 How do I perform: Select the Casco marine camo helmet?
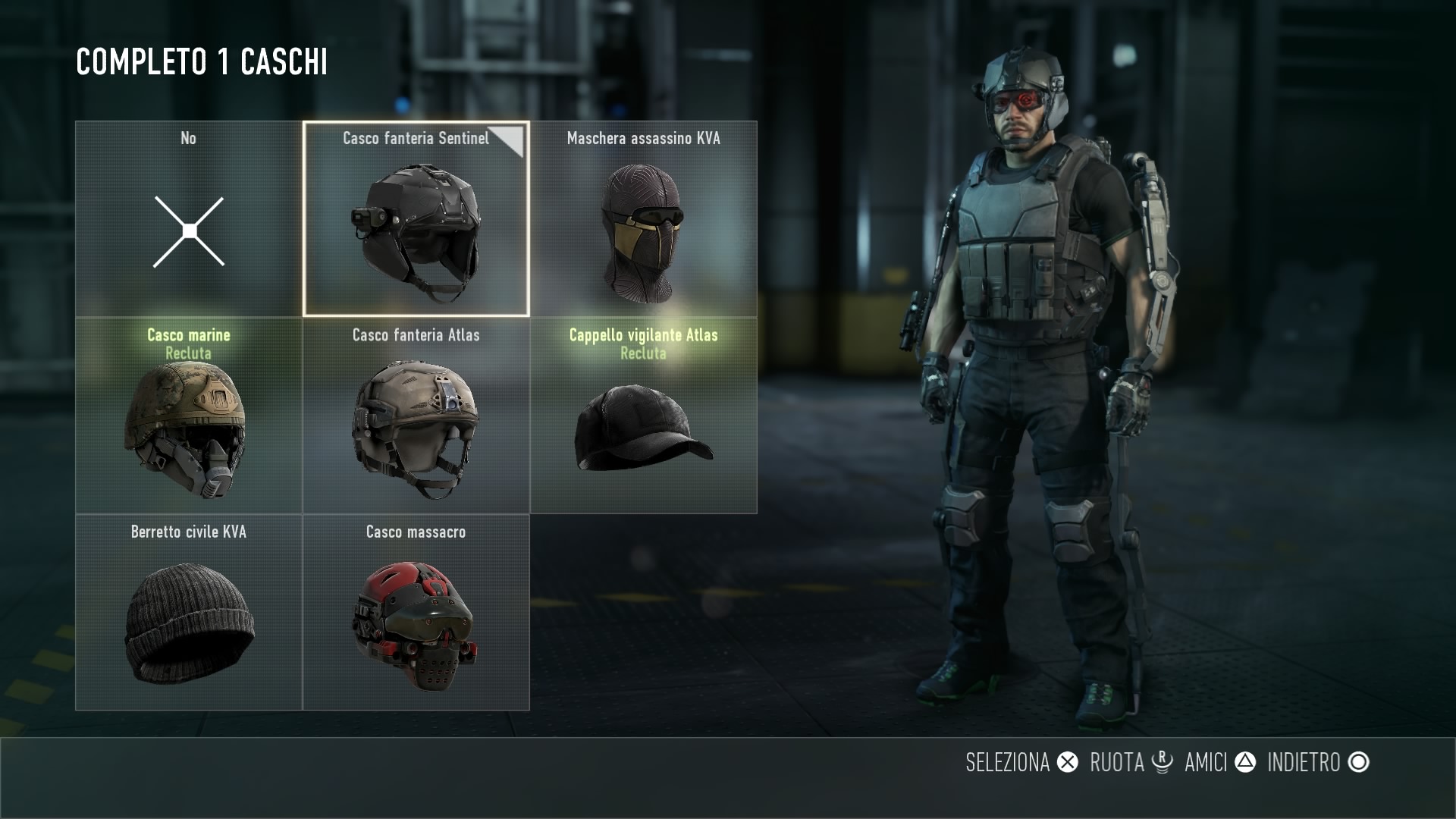point(189,416)
